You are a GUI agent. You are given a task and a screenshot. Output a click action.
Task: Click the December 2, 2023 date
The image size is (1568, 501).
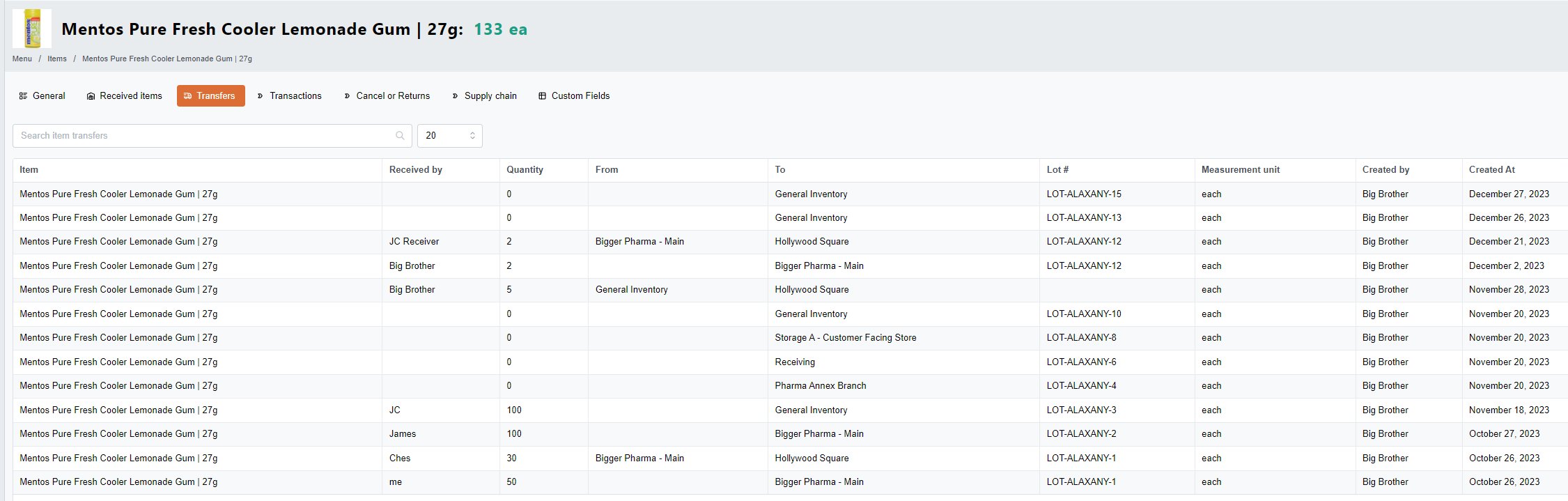[1506, 265]
